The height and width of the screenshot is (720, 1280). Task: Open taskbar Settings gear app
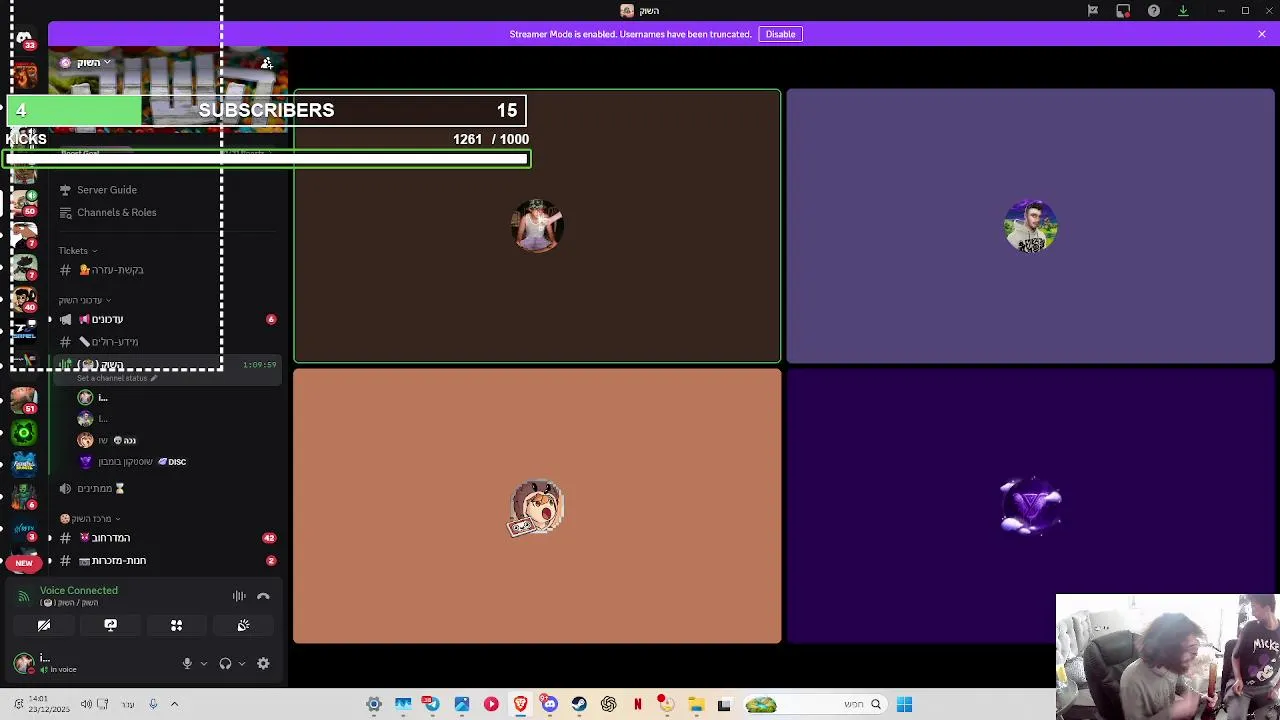coord(373,704)
